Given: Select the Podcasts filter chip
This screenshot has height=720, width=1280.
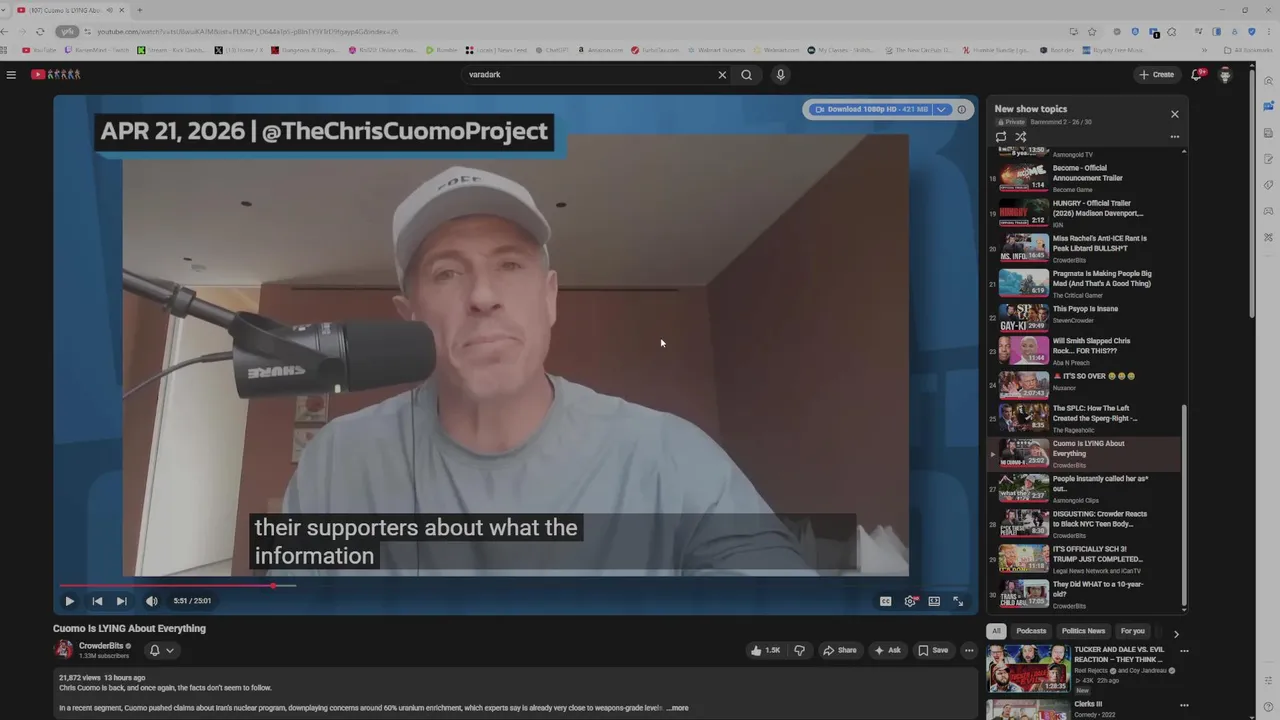Looking at the screenshot, I should click(1031, 631).
